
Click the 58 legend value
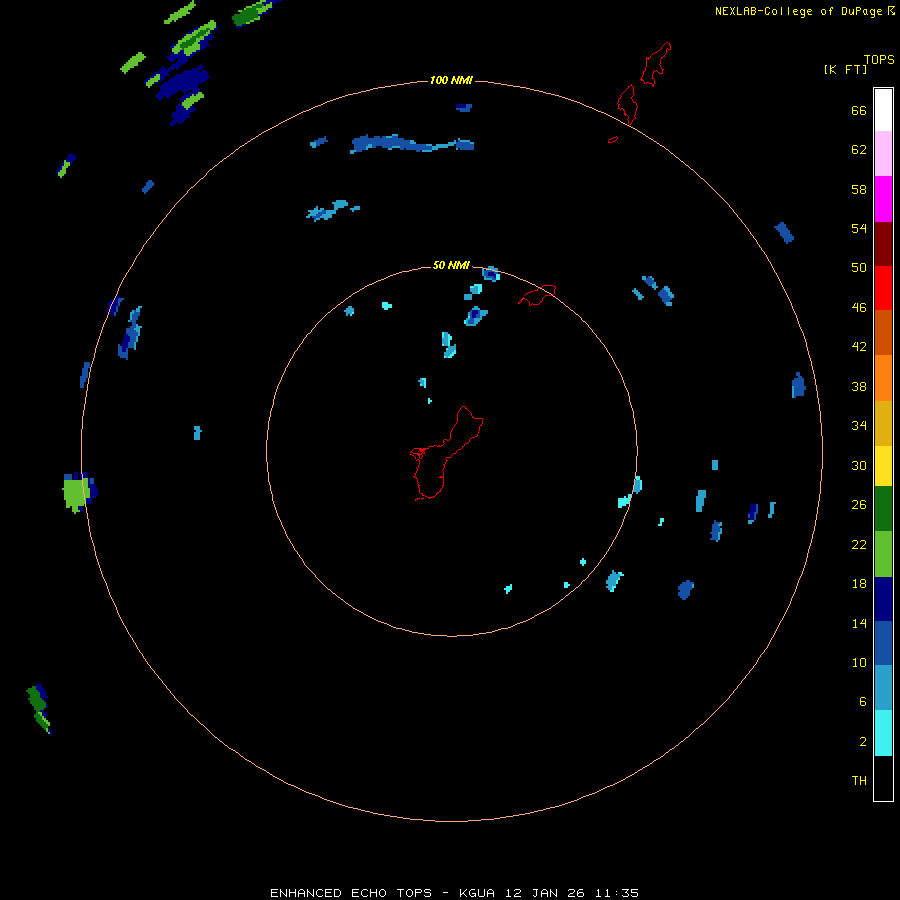click(859, 189)
